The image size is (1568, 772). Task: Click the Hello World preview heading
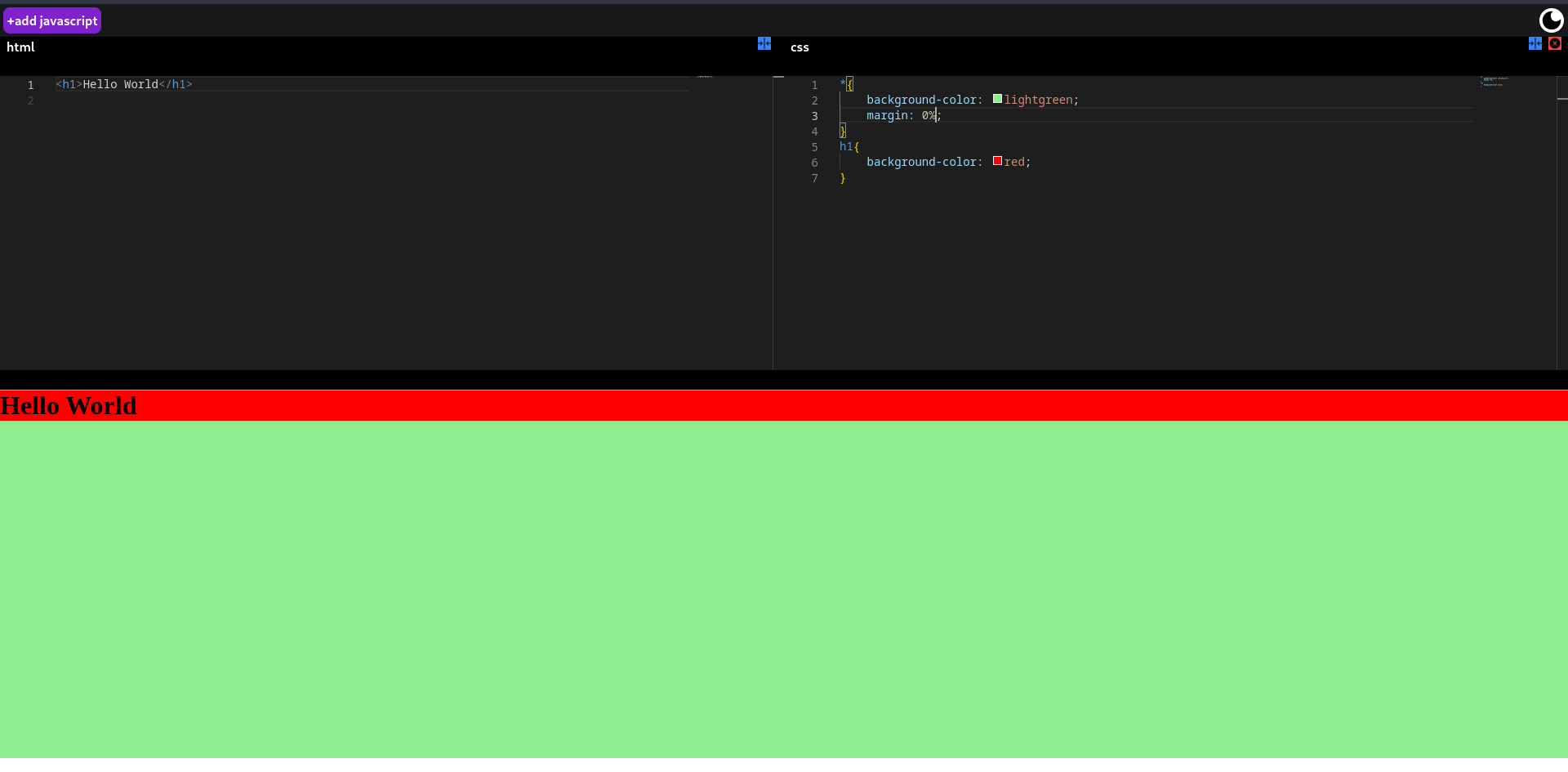pos(69,405)
